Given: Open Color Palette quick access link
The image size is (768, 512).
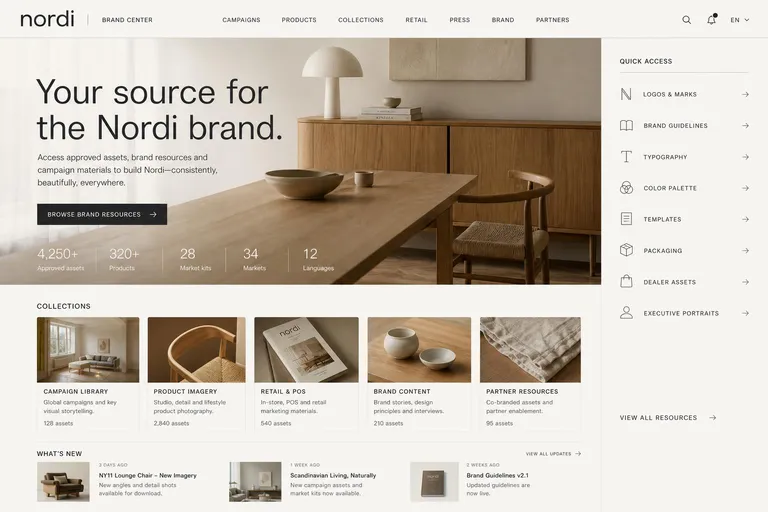Looking at the screenshot, I should pos(684,188).
